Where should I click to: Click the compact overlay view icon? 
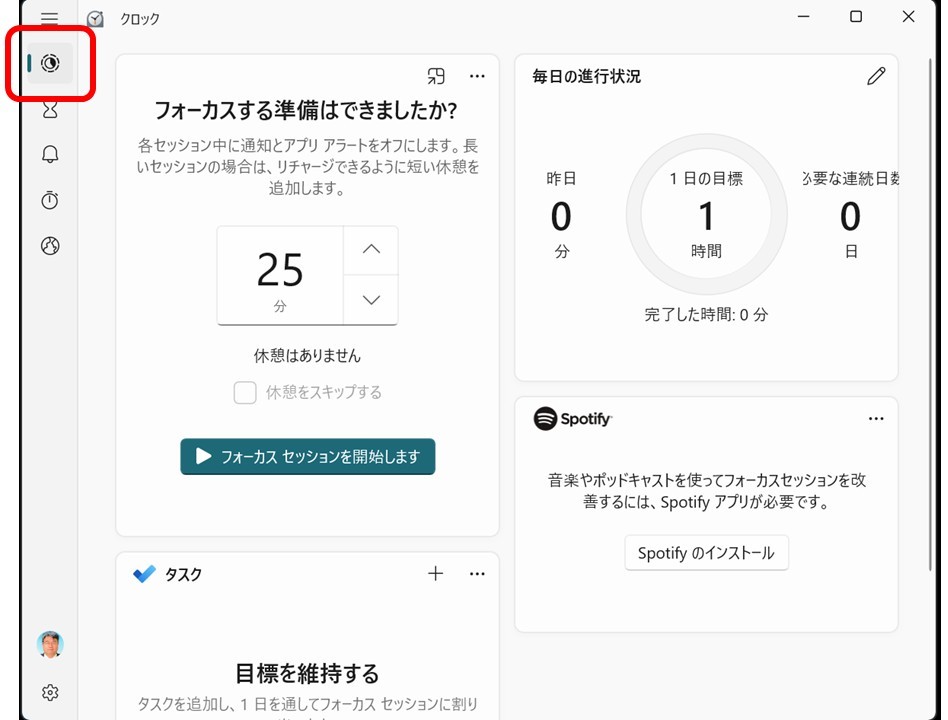coord(436,76)
